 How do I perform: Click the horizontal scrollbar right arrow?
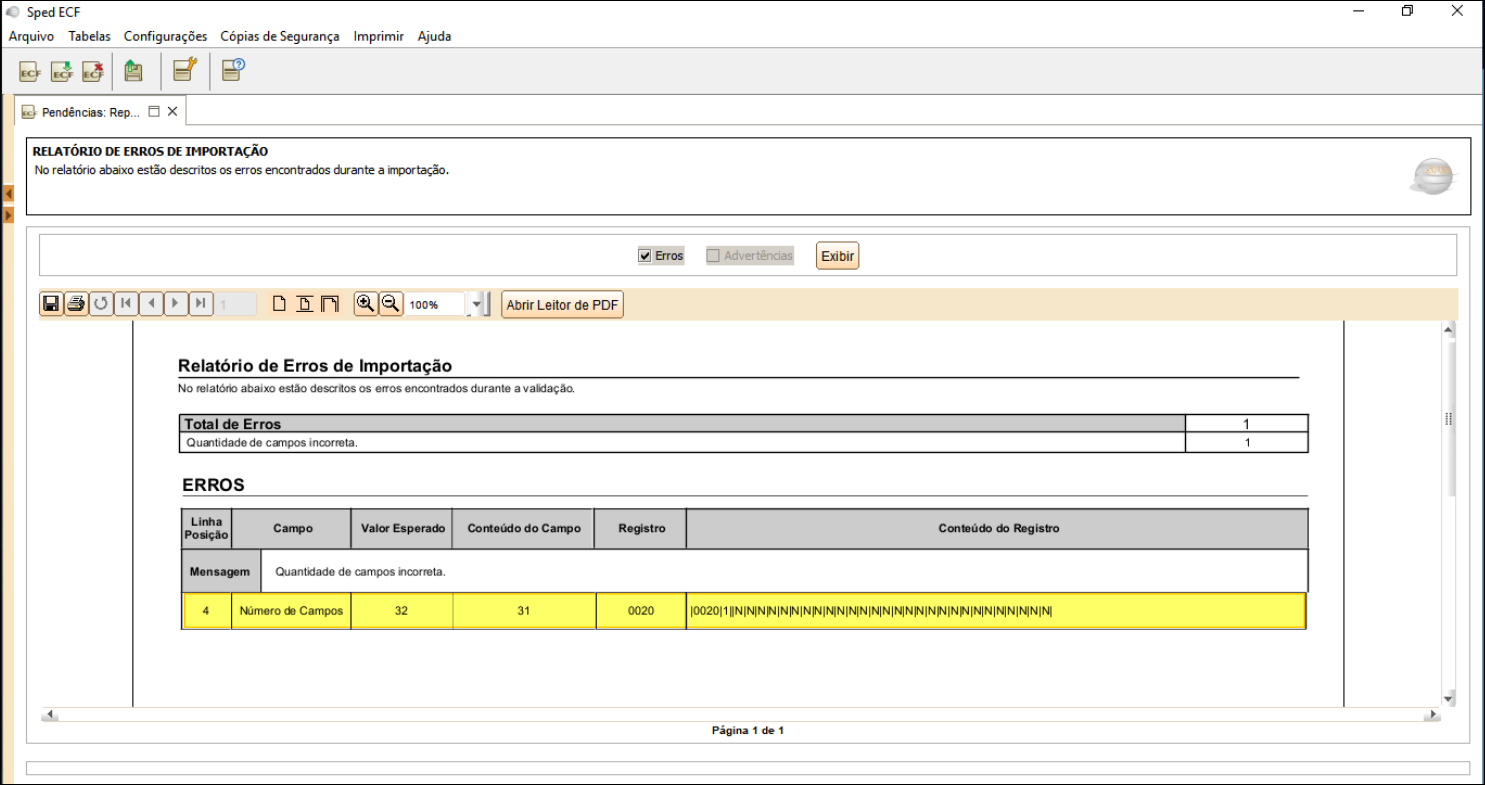(1432, 715)
